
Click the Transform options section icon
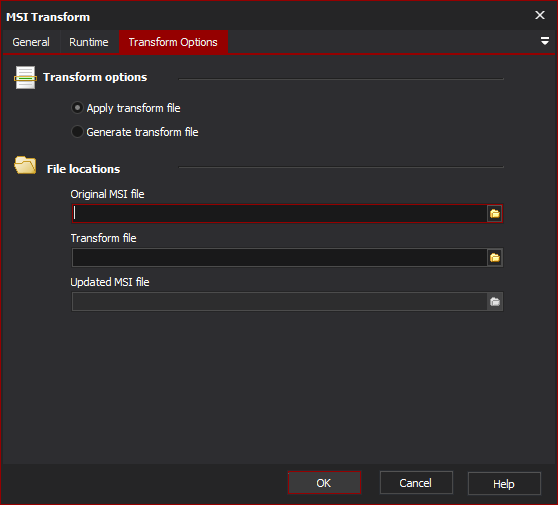point(25,77)
